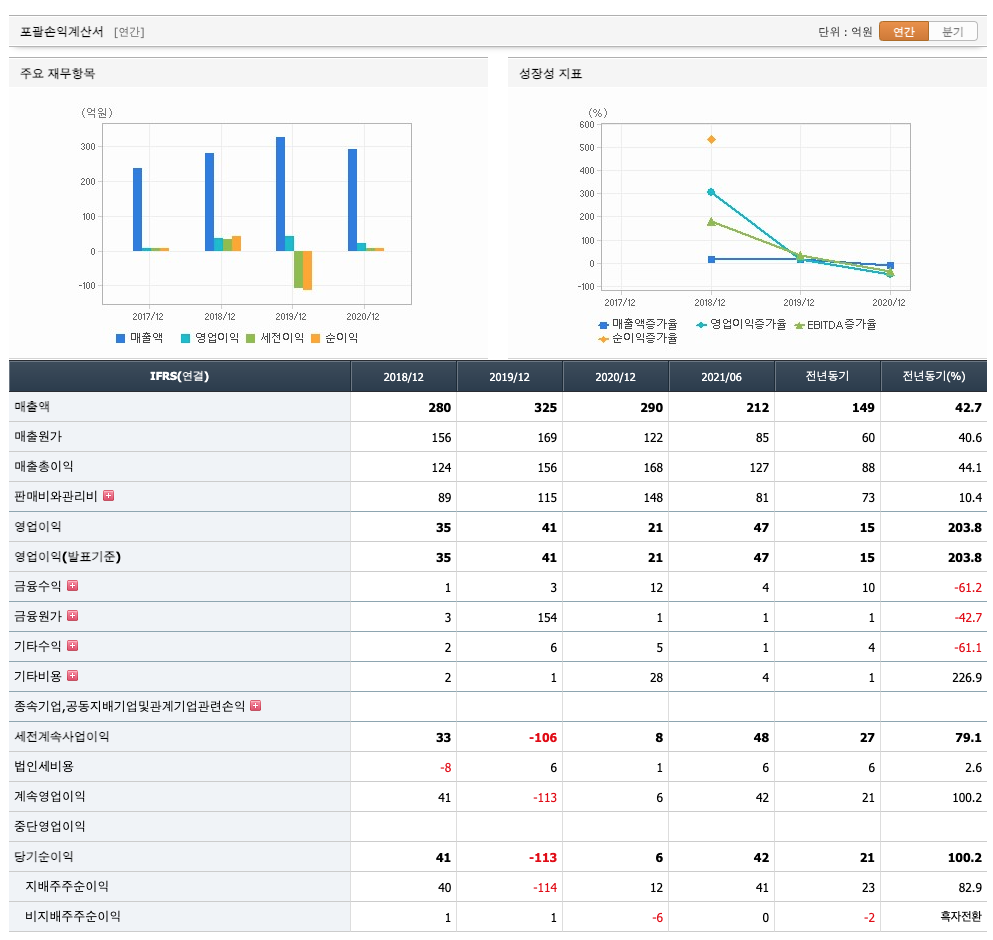Select the 지배주주순이익 row label
The width and height of the screenshot is (993, 940).
67,886
